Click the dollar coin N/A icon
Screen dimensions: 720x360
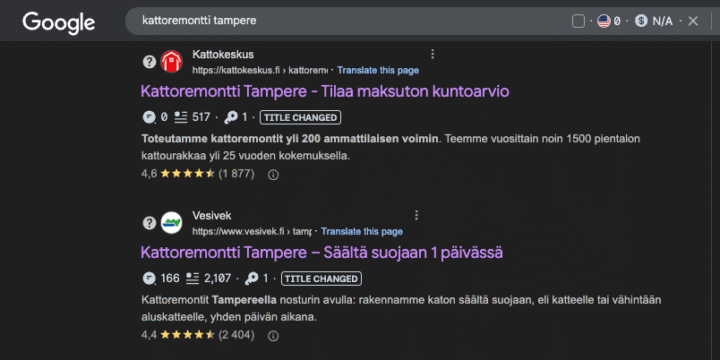[641, 21]
